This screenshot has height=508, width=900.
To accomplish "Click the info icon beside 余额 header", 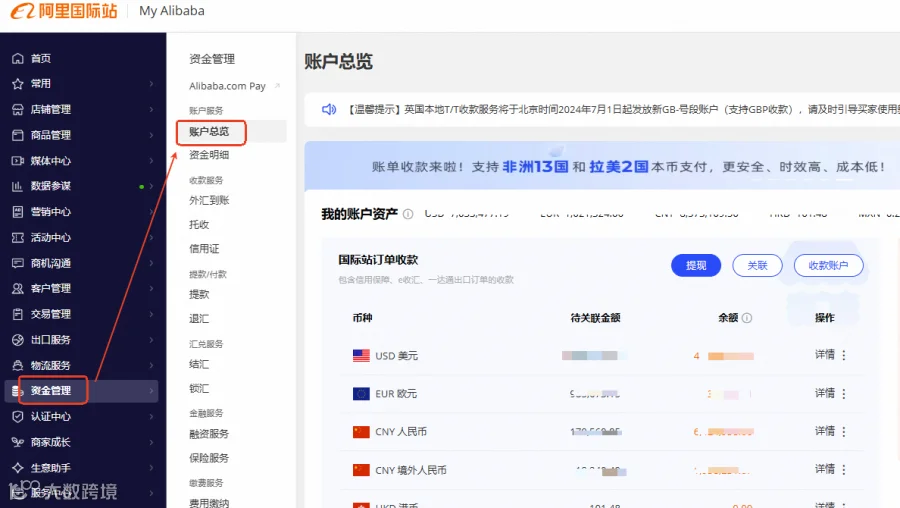I will (x=747, y=318).
